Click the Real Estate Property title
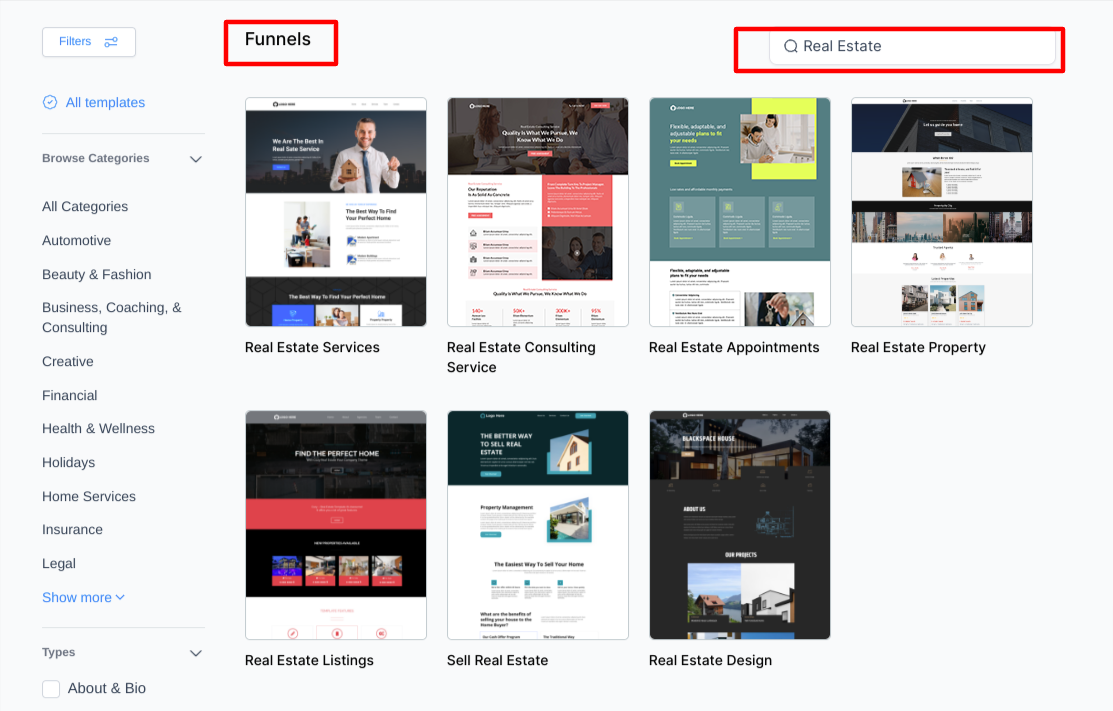1113x711 pixels. (x=919, y=348)
